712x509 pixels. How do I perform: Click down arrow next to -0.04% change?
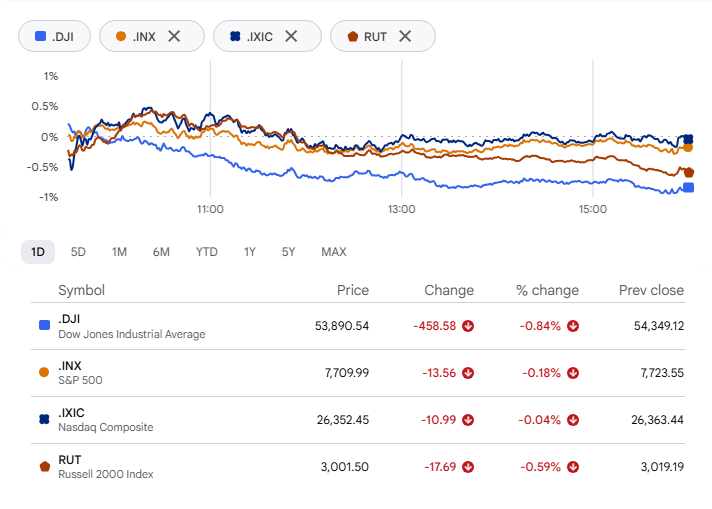pos(573,420)
